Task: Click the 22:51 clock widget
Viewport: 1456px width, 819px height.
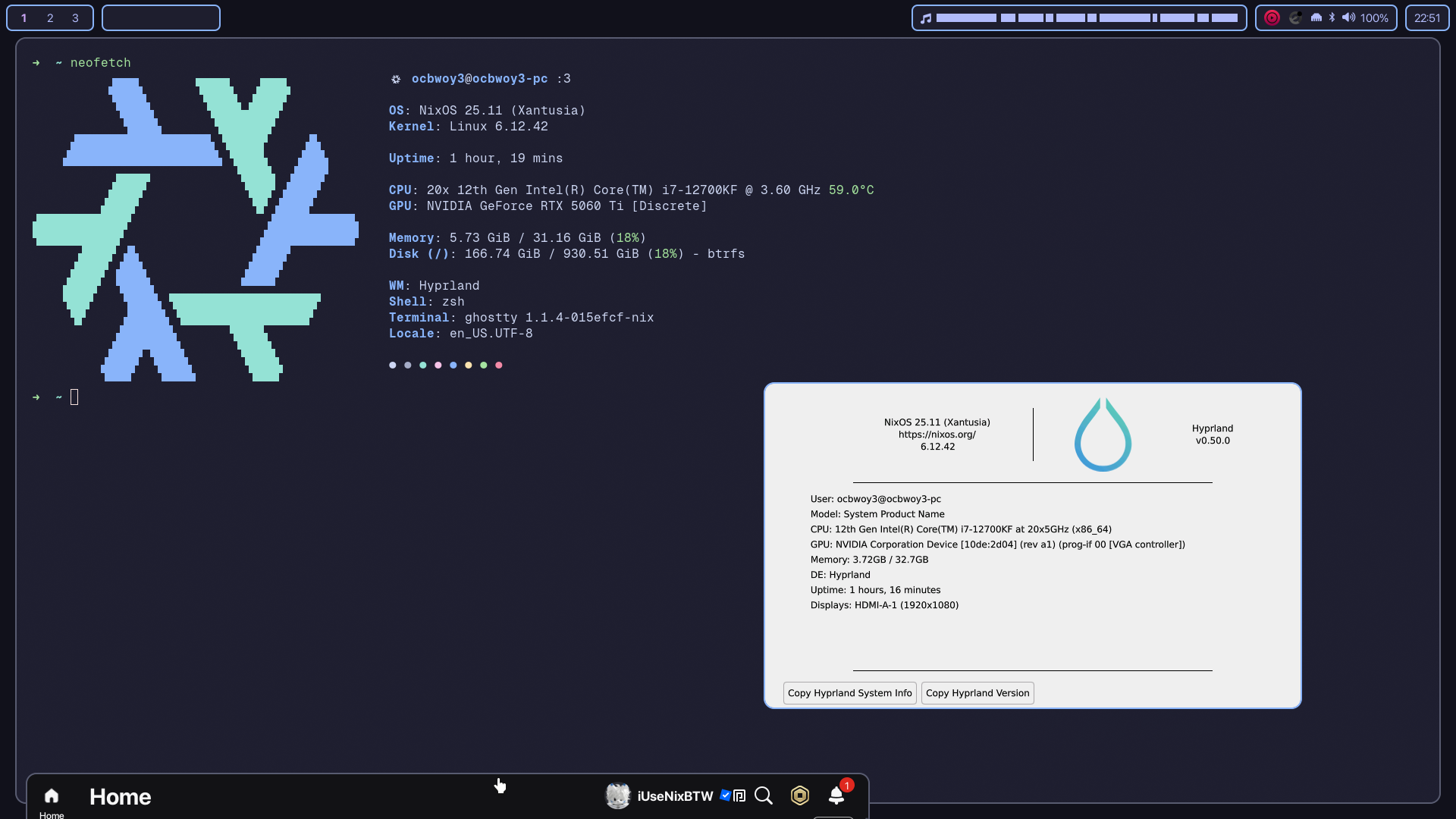Action: [x=1426, y=18]
